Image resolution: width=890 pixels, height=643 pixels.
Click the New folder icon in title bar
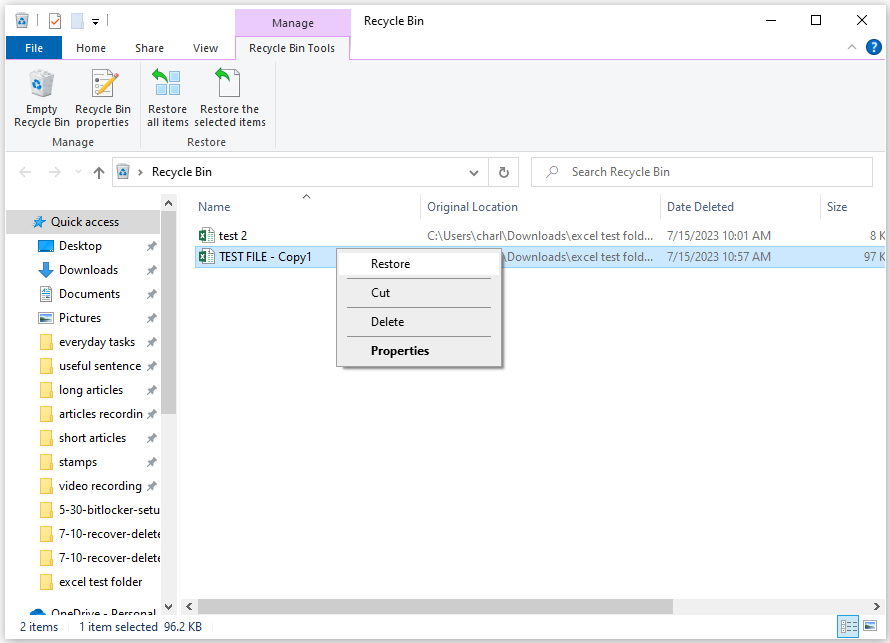pos(77,21)
